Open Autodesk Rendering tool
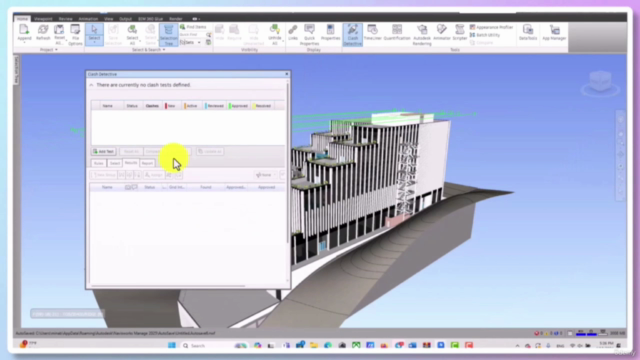This screenshot has height=360, width=640. click(422, 34)
